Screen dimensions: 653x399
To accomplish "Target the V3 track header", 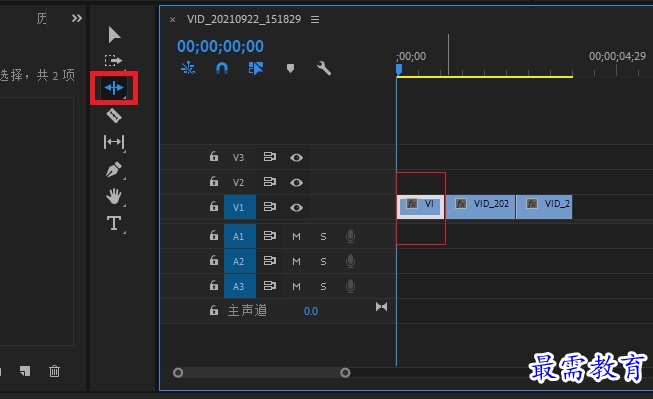I will tap(238, 157).
